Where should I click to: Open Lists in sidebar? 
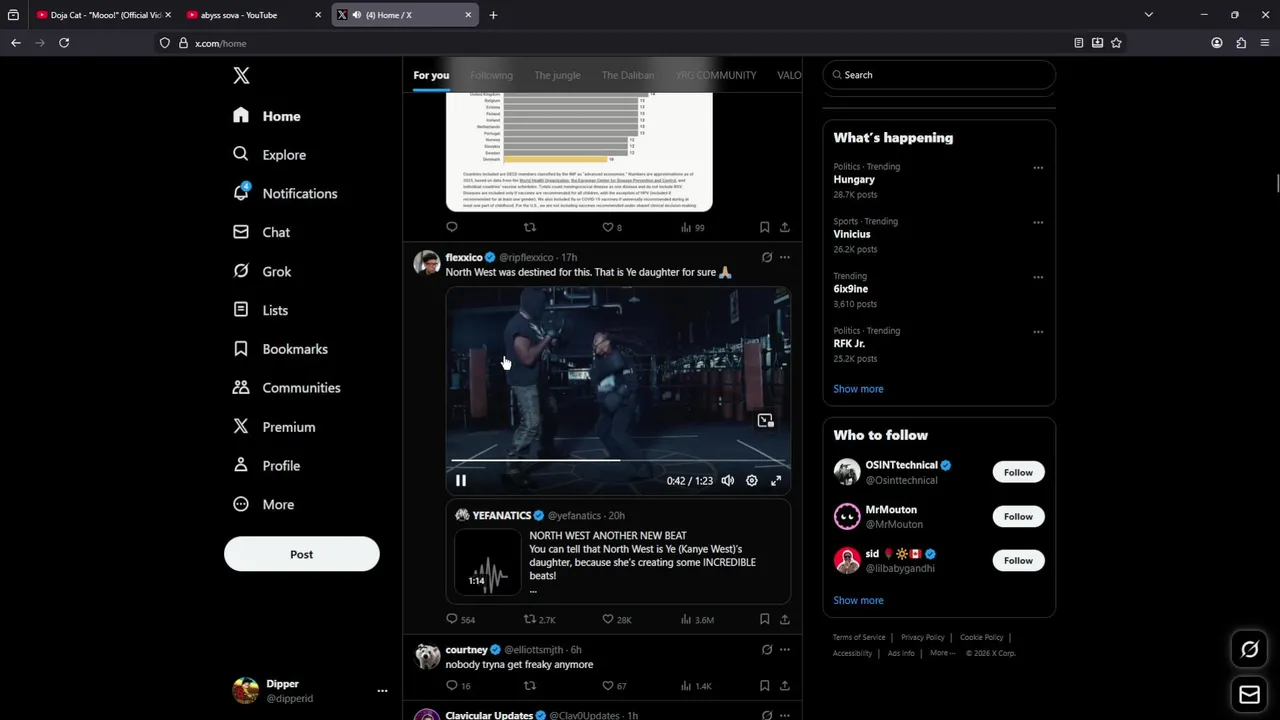tap(260, 310)
